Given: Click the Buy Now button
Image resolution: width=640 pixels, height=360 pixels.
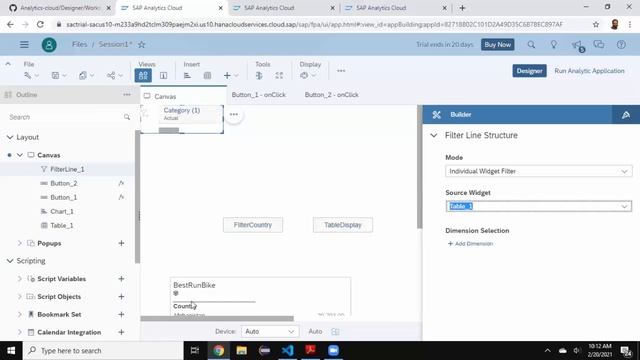Looking at the screenshot, I should coord(498,44).
